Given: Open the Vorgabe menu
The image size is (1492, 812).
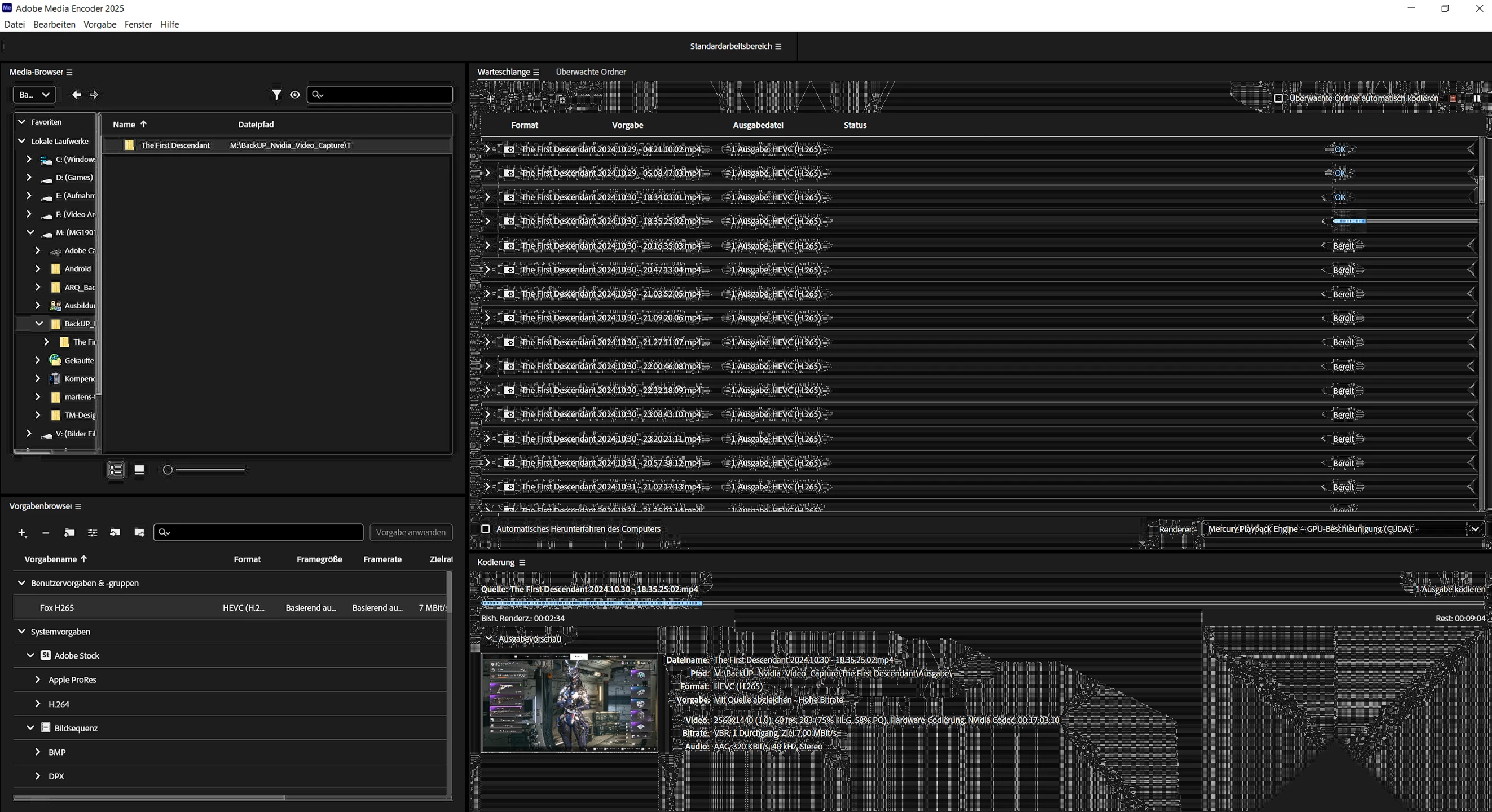Looking at the screenshot, I should pyautogui.click(x=100, y=24).
